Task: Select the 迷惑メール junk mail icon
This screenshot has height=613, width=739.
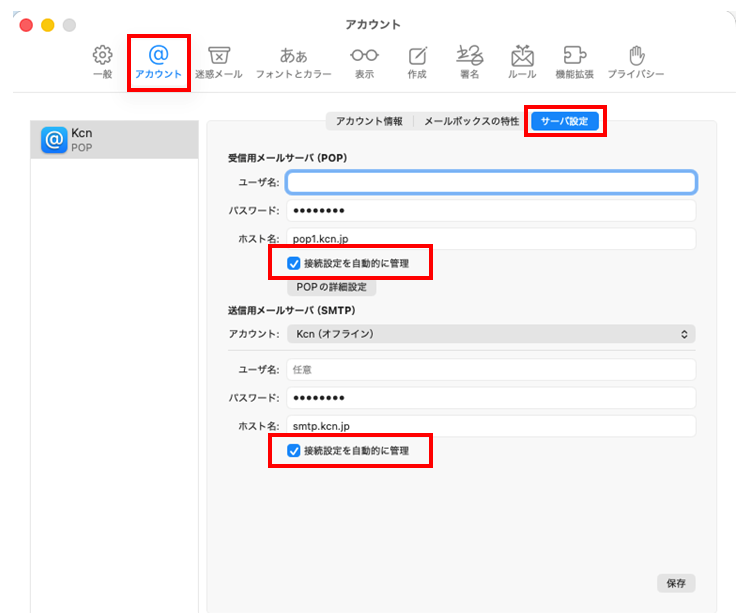Action: tap(219, 62)
